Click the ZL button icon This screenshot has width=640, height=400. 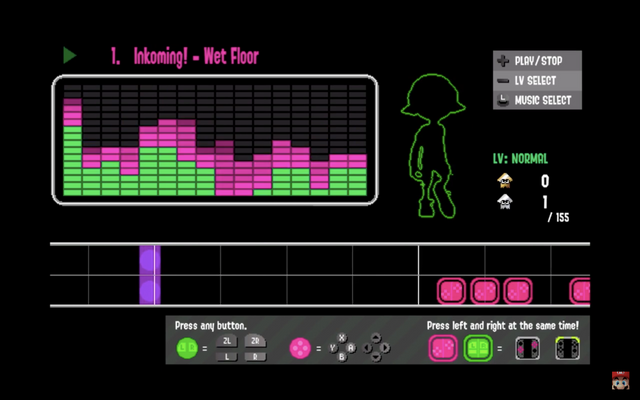(227, 341)
